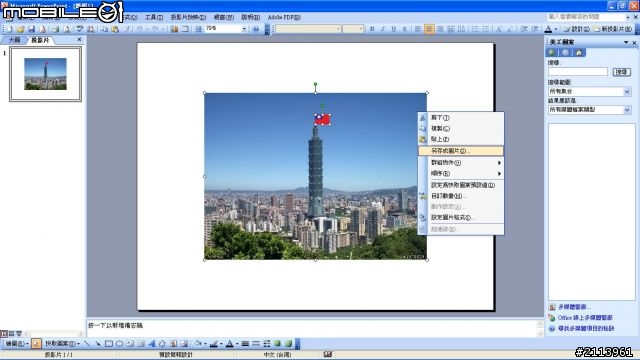Open the Adobe PDF menu

click(x=284, y=17)
